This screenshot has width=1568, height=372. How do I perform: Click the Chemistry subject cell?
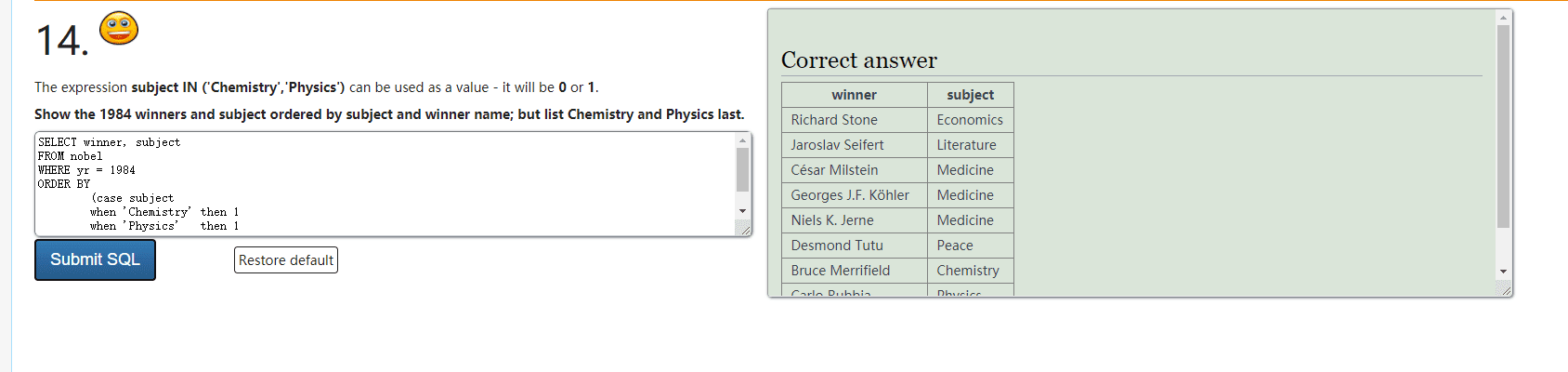968,271
